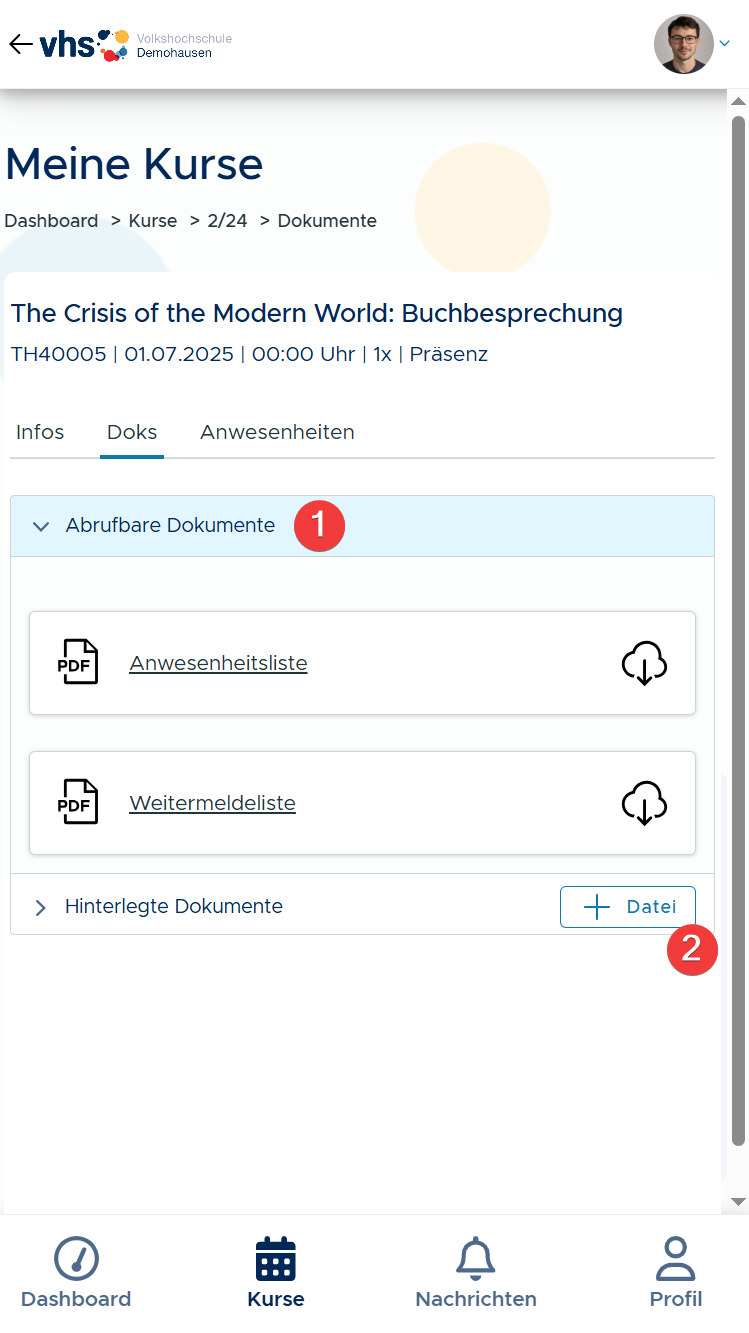The width and height of the screenshot is (749, 1333).
Task: Click the Dokumente breadcrumb
Action: 327,221
